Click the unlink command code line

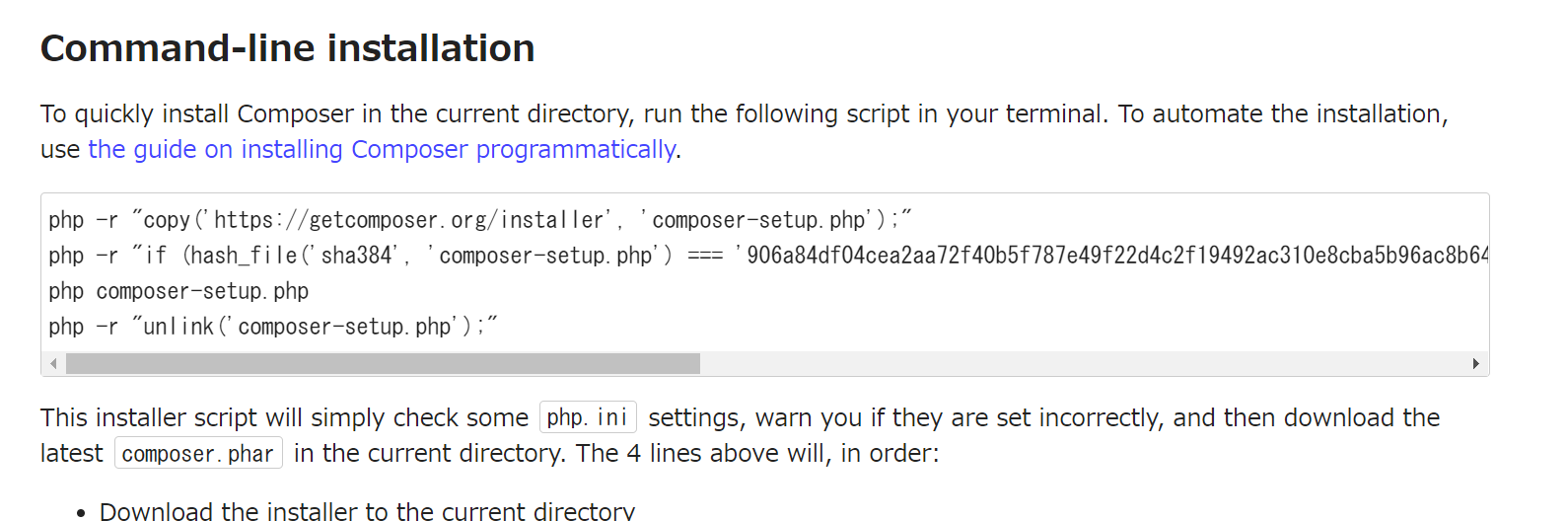273,327
